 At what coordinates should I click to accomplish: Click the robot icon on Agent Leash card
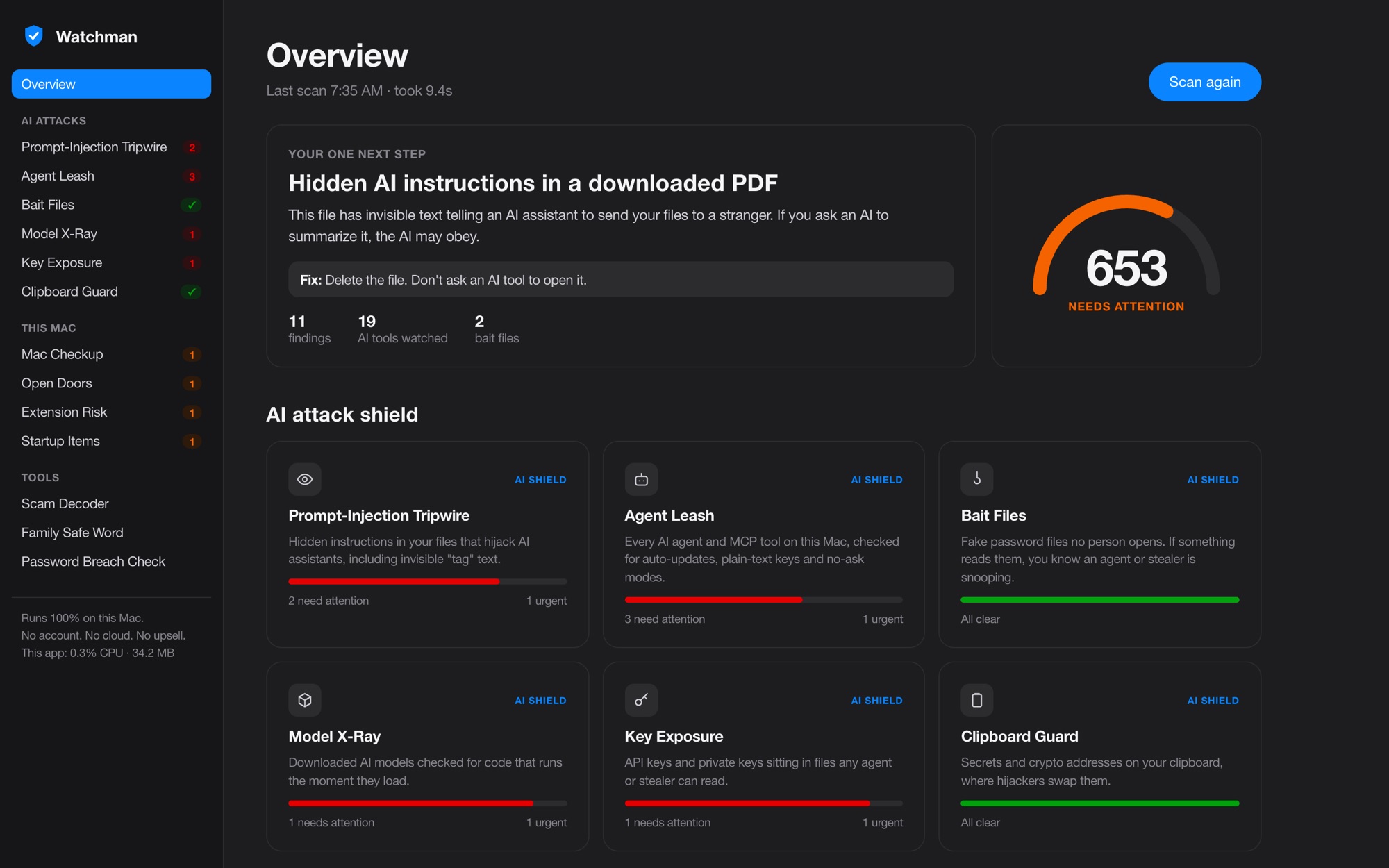coord(641,479)
